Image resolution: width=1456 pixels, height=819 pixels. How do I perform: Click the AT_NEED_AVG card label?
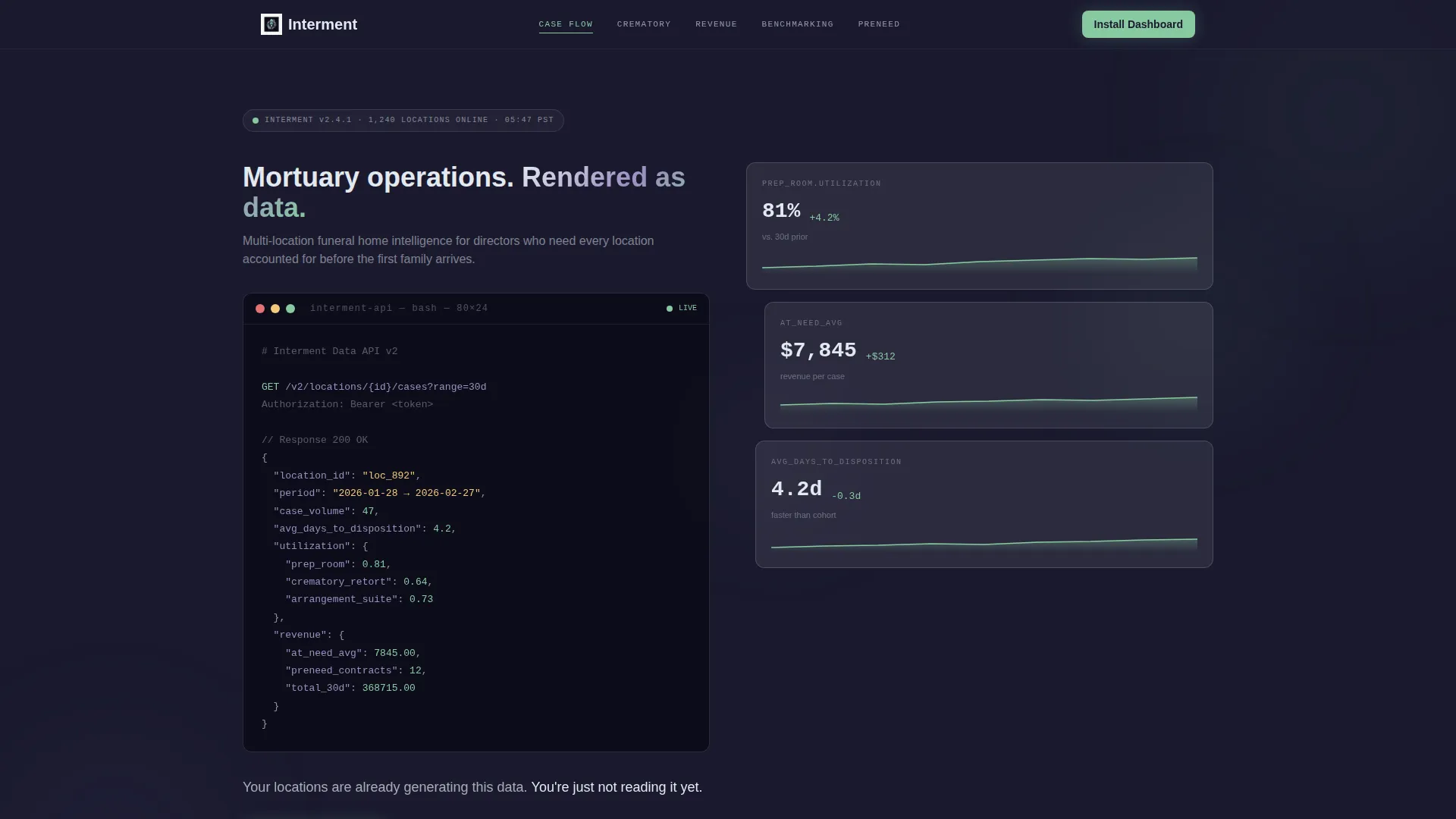(x=811, y=323)
